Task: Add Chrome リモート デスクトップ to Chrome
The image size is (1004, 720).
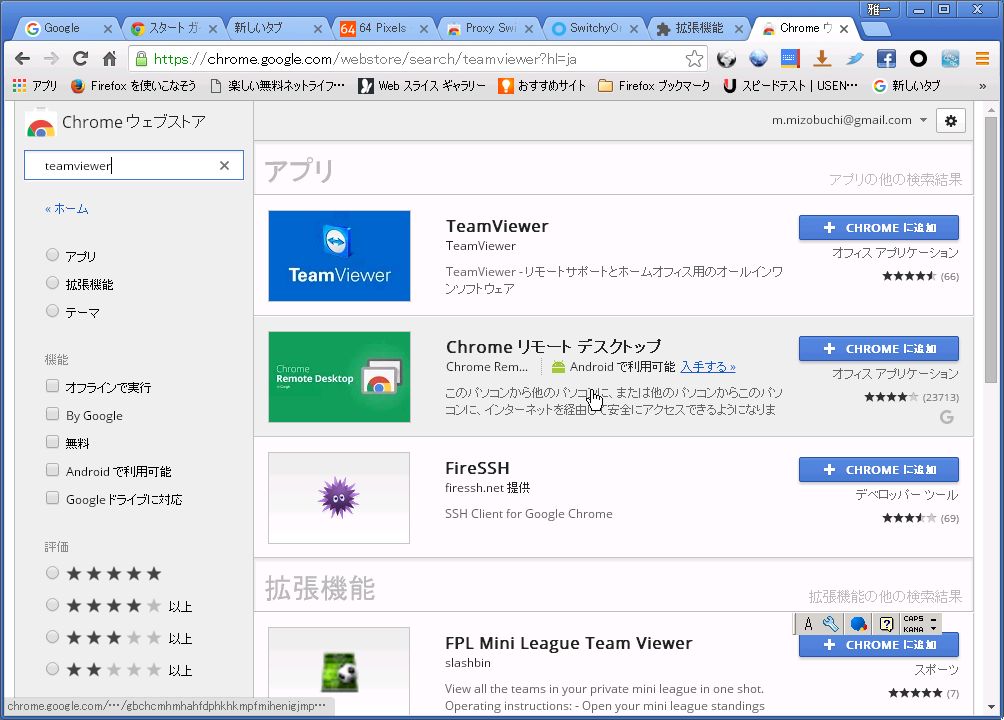Action: click(878, 348)
